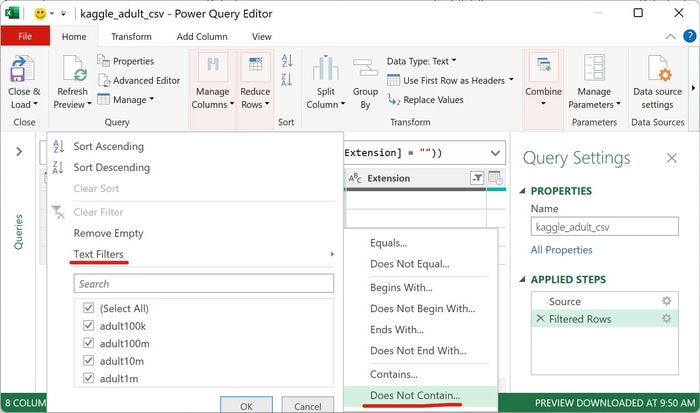Screen dimensions: 700x413
Task: Click the smiley feedback icon
Action: point(40,14)
